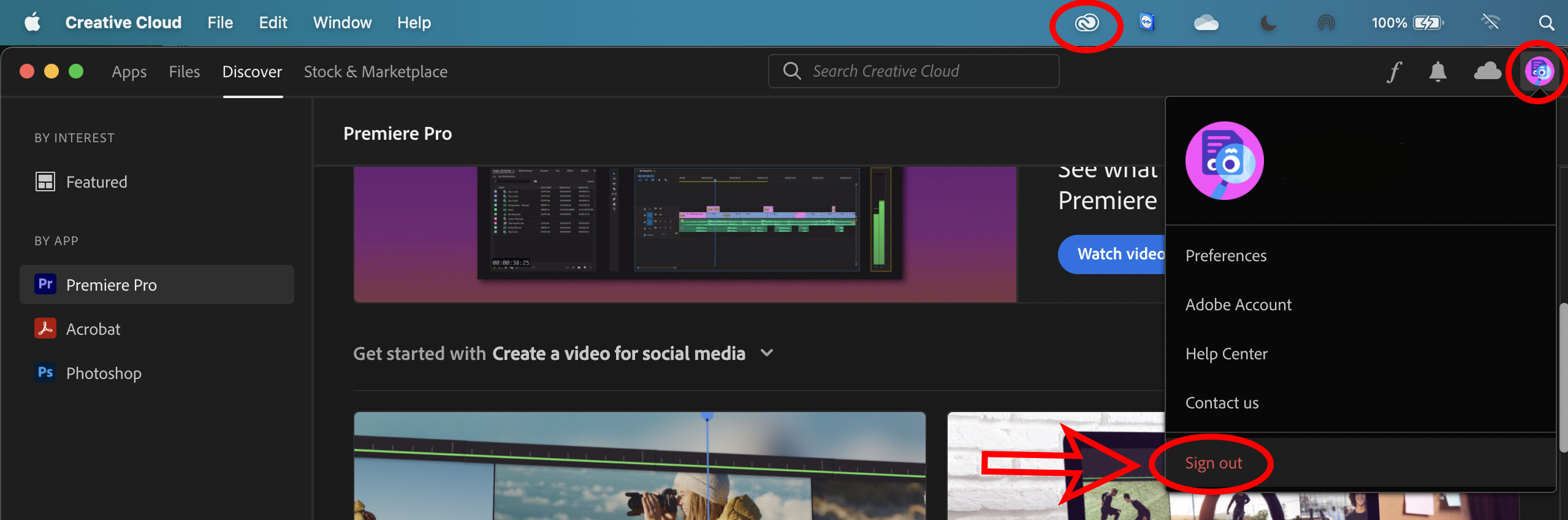Click the BY INTEREST section label
This screenshot has height=520, width=1568.
click(74, 137)
